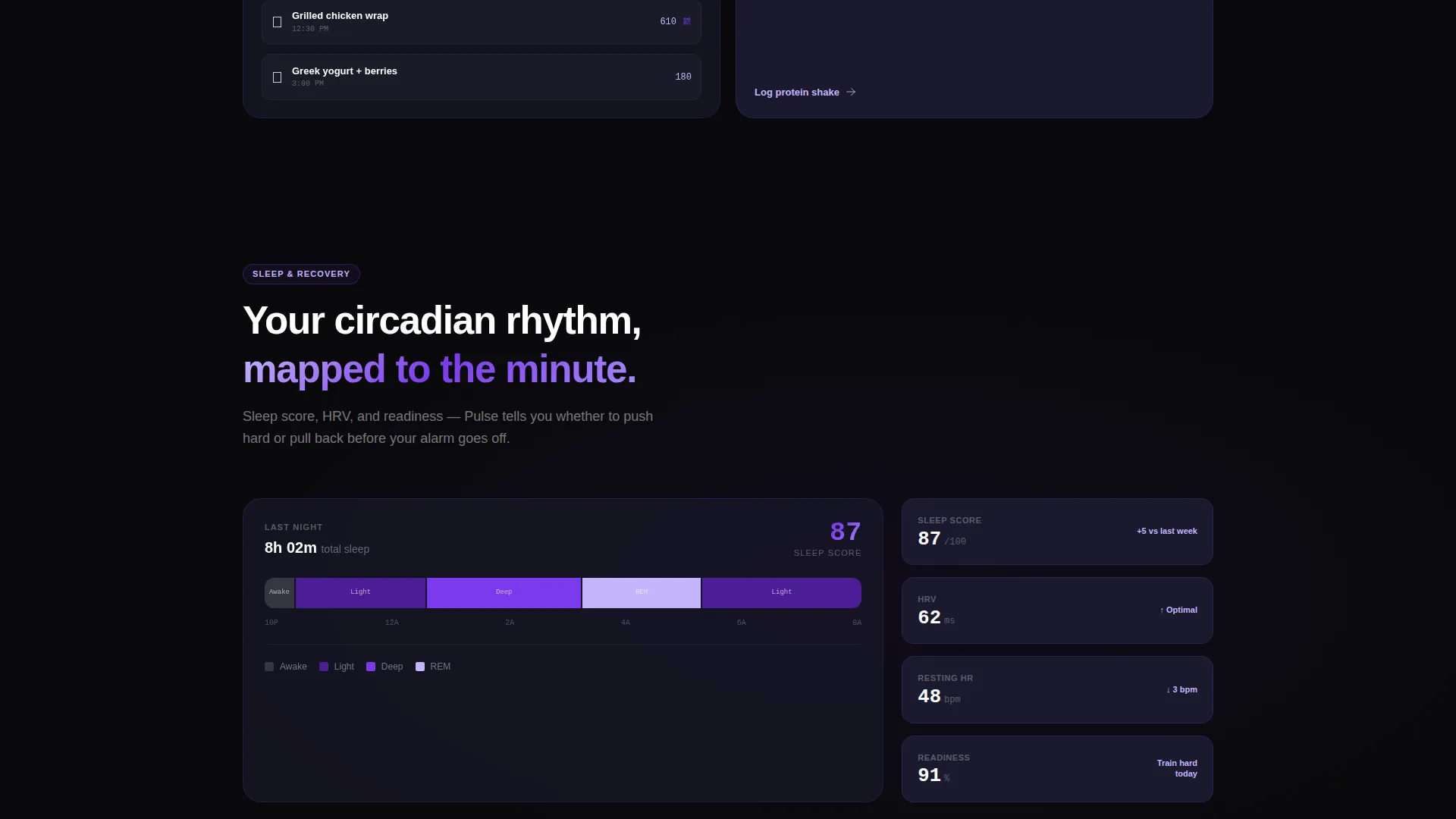Viewport: 1456px width, 819px height.
Task: Click the arrow icon after Log protein shake
Action: [x=851, y=92]
